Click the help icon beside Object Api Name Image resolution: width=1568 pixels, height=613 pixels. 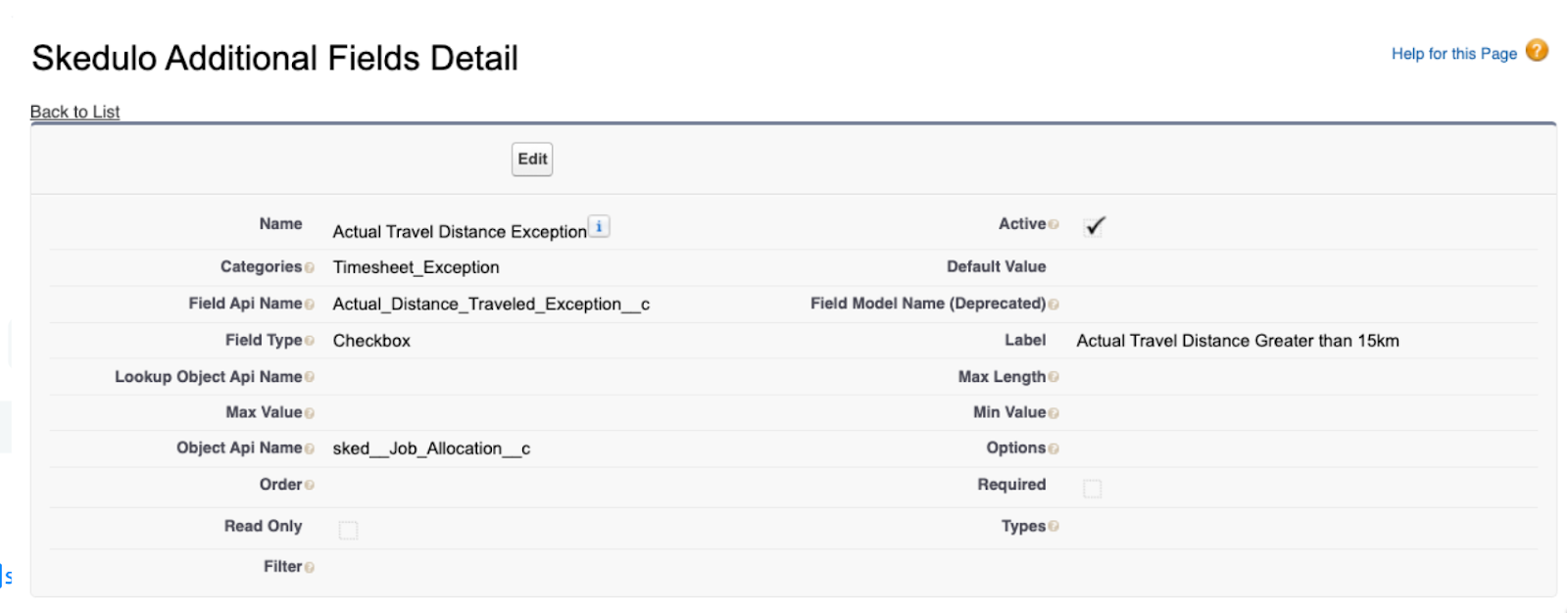pos(310,448)
